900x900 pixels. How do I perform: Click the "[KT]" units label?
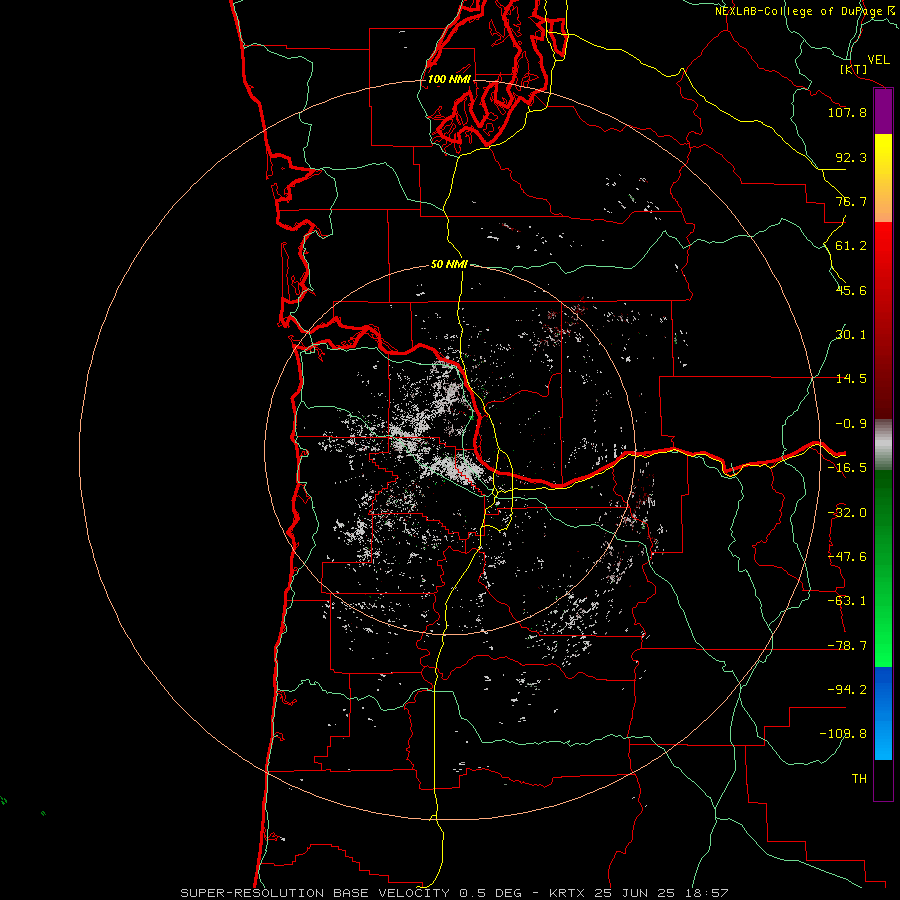[x=854, y=69]
